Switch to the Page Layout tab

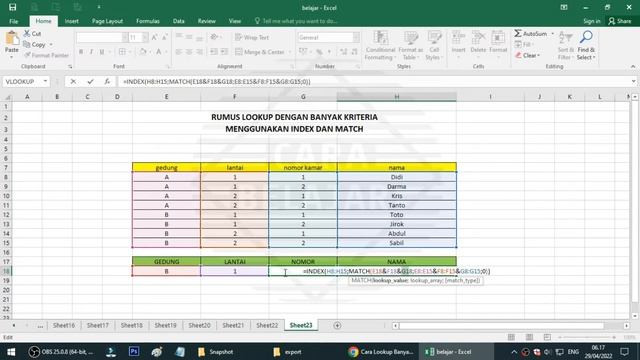coord(107,21)
